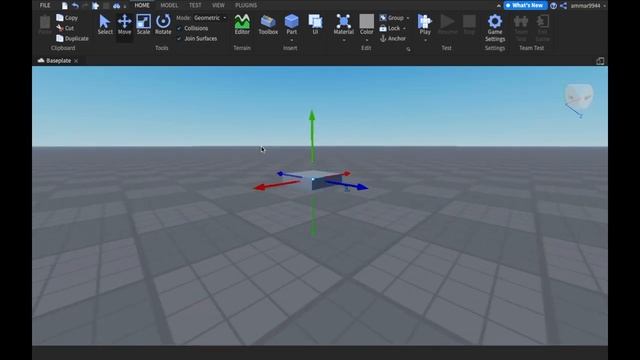Open the account dropdown arrow after the username
The height and width of the screenshot is (360, 640).
point(604,6)
